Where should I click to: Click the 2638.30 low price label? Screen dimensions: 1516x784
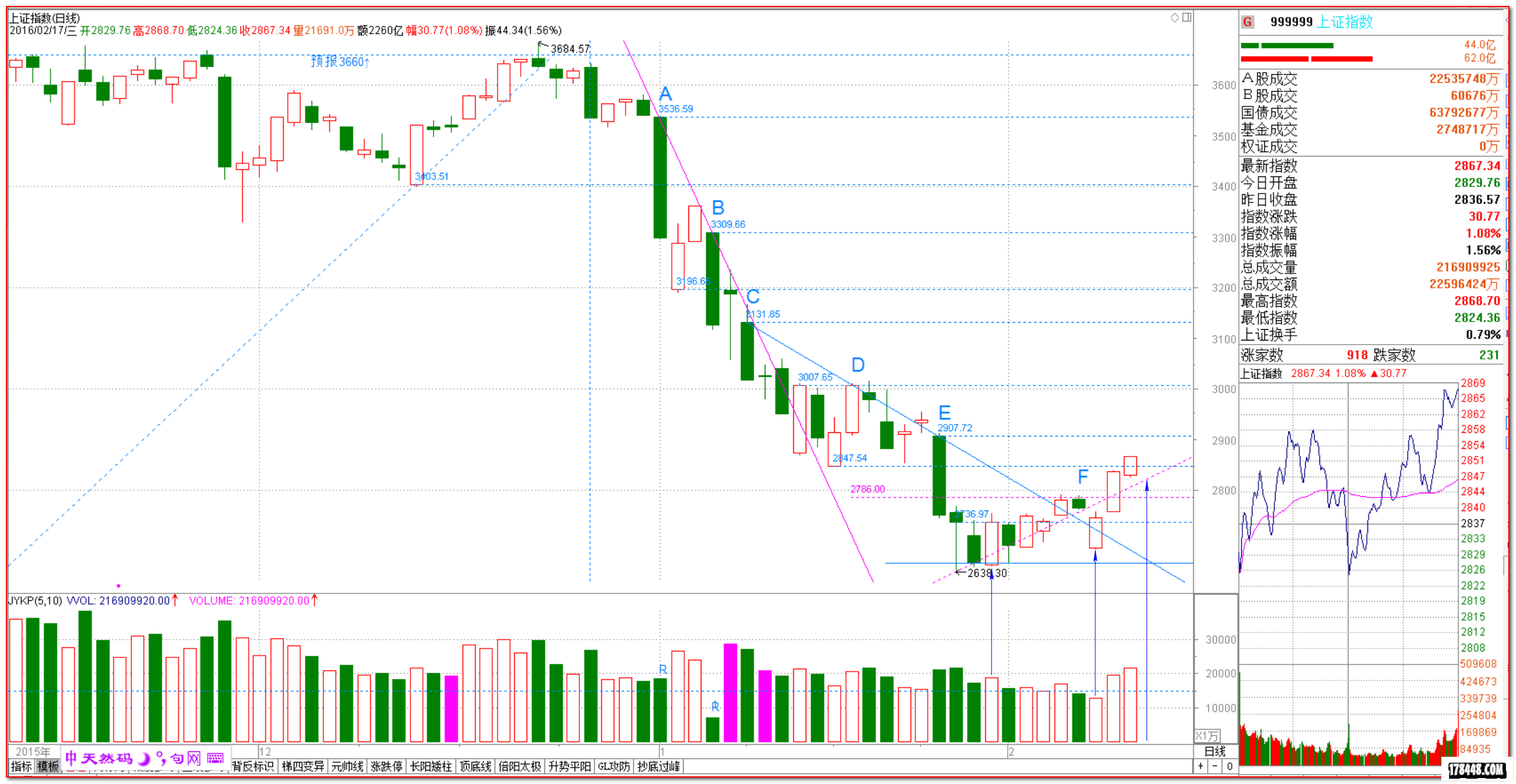pyautogui.click(x=987, y=573)
